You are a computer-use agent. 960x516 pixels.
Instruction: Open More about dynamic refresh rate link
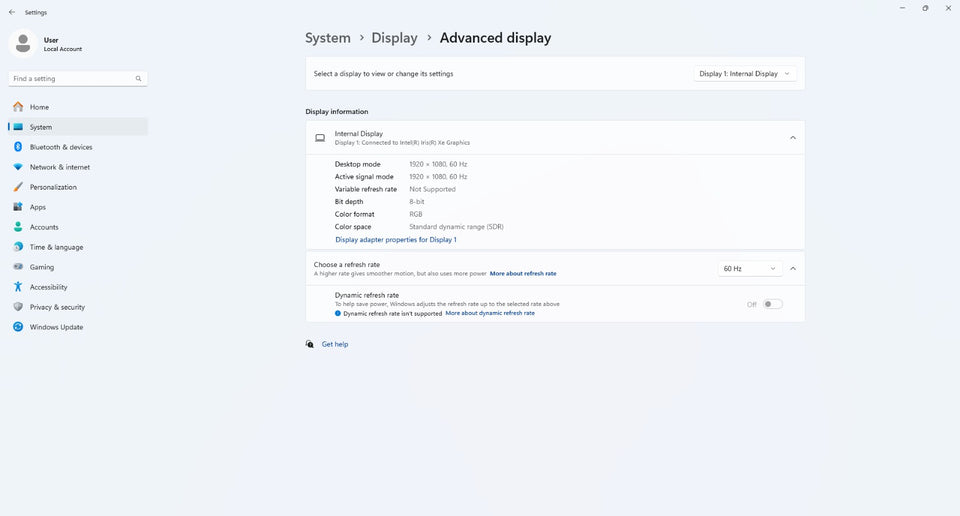(x=490, y=313)
